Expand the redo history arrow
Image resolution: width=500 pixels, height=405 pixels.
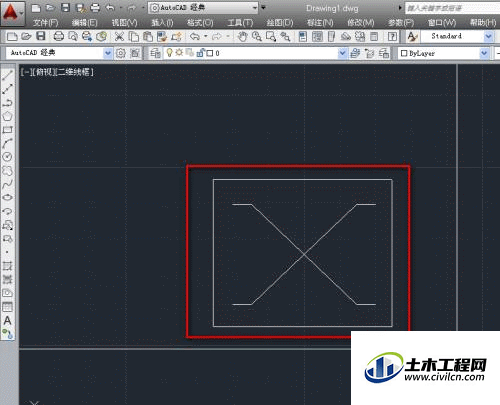coord(228,36)
